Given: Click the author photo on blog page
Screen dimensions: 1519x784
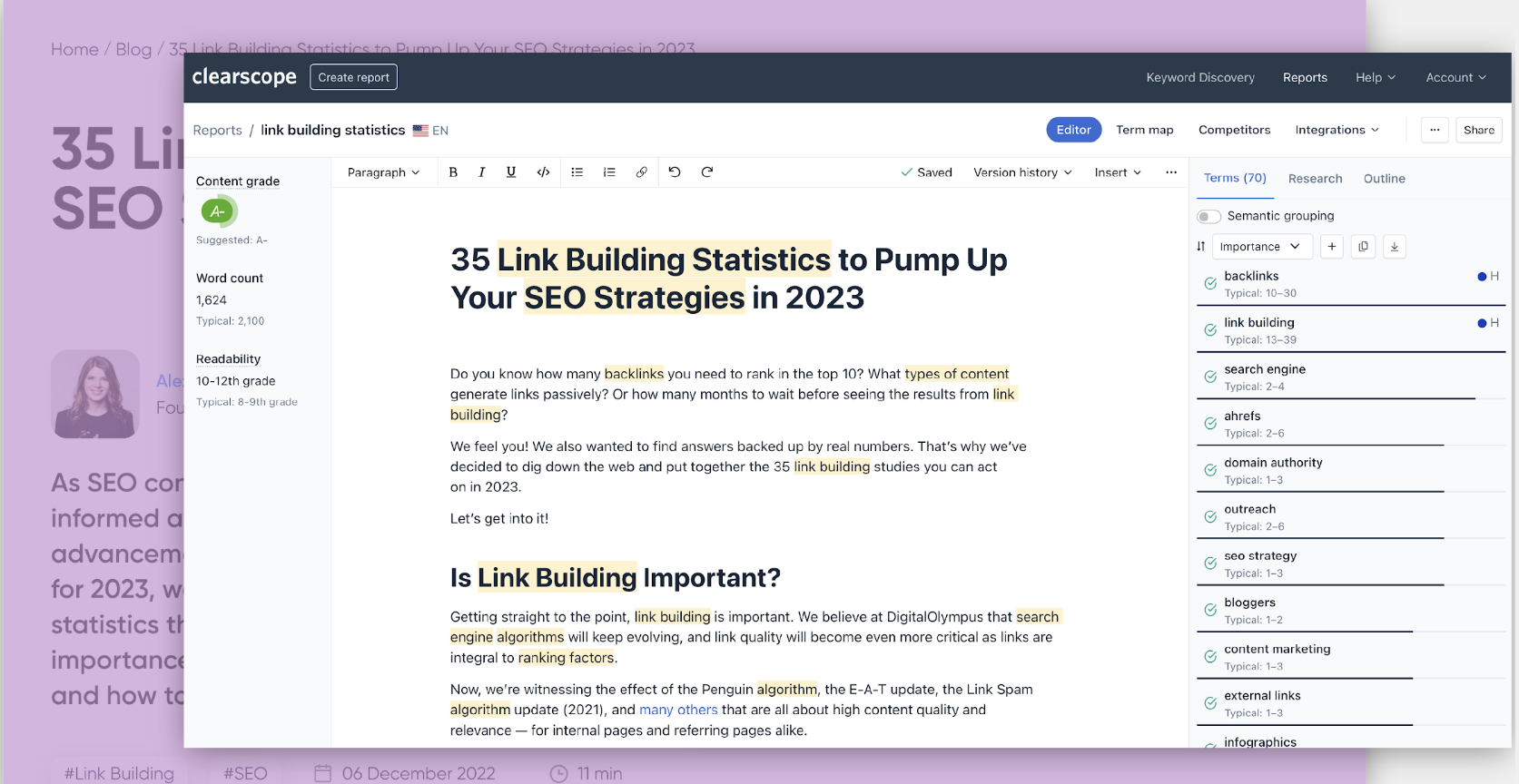Looking at the screenshot, I should pyautogui.click(x=95, y=394).
